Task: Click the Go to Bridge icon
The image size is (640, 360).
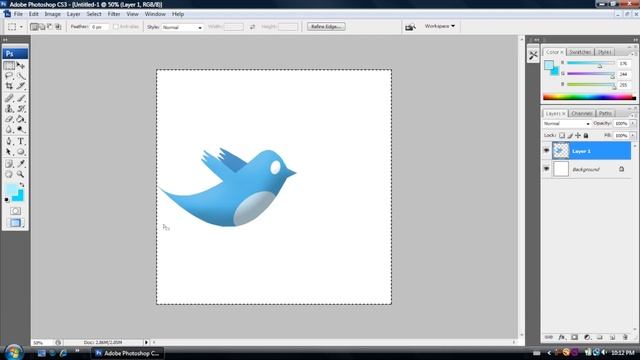Action: (x=410, y=27)
